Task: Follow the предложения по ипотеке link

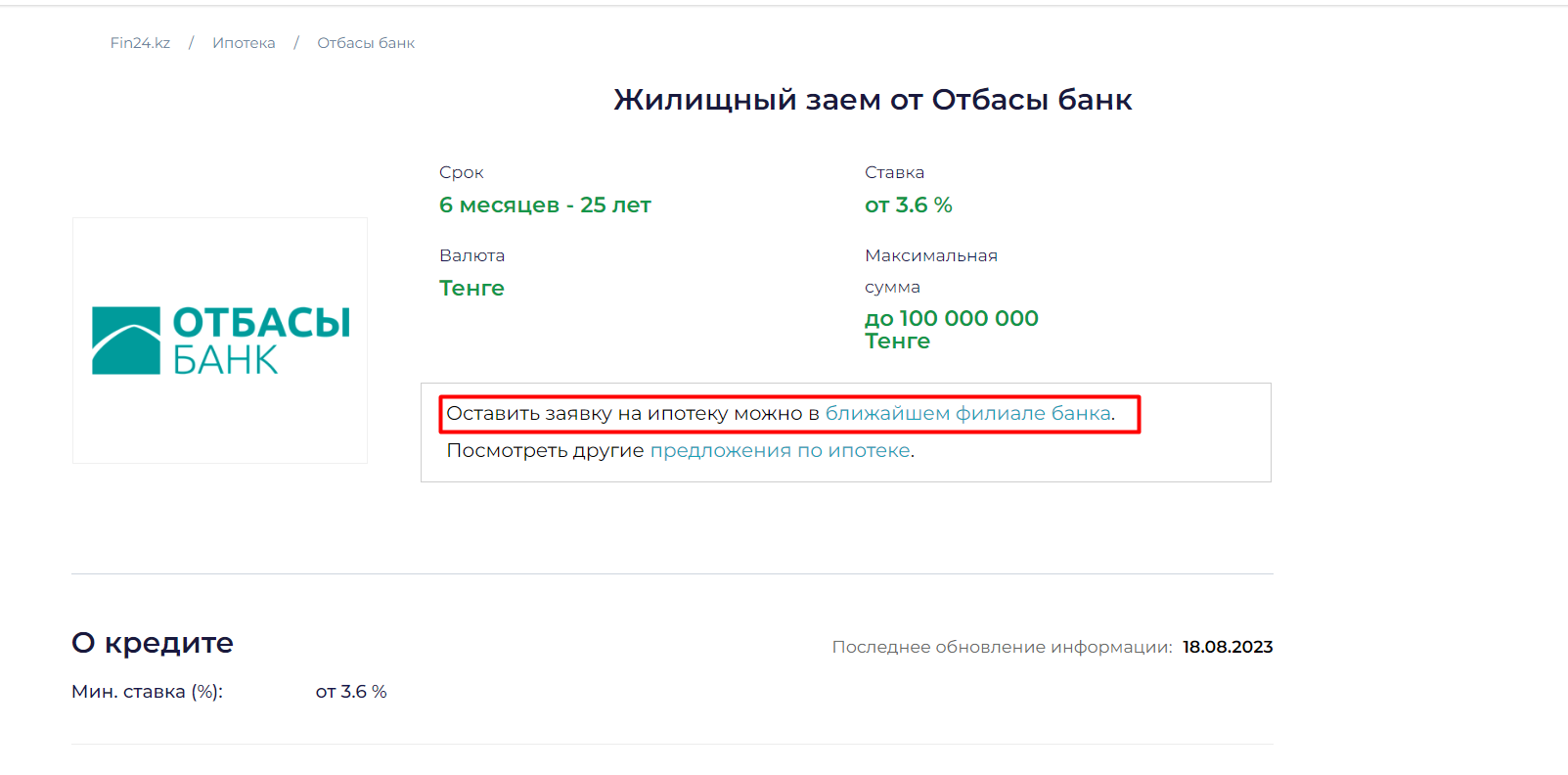Action: (x=781, y=450)
